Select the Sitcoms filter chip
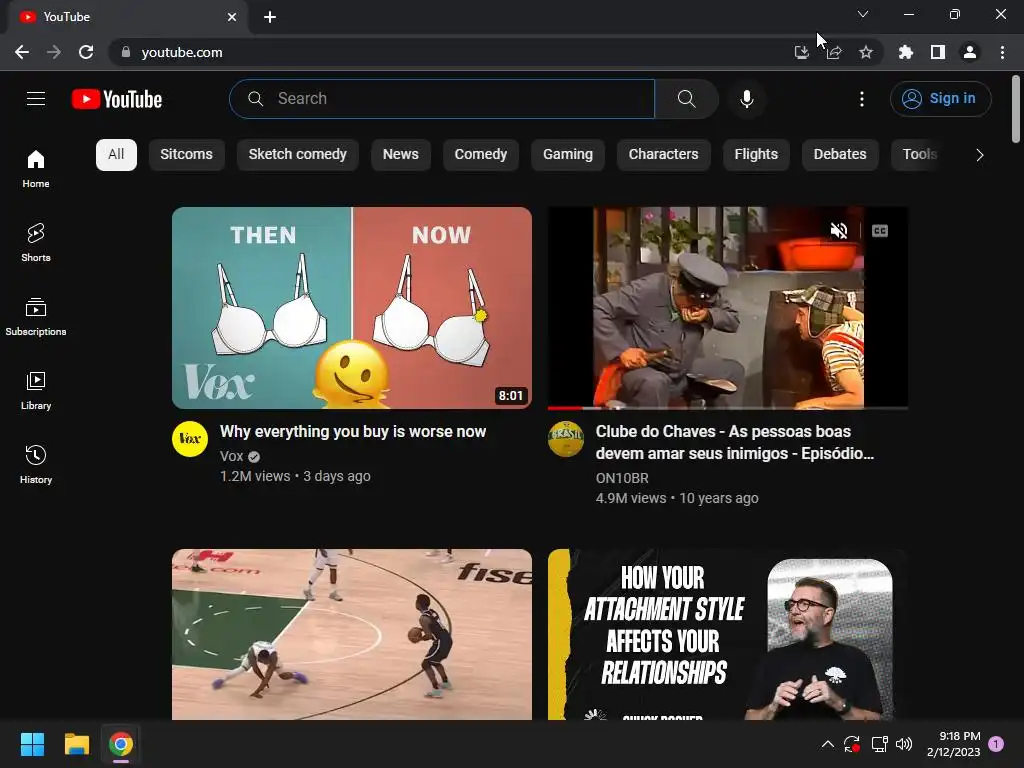This screenshot has width=1024, height=768. (x=186, y=155)
